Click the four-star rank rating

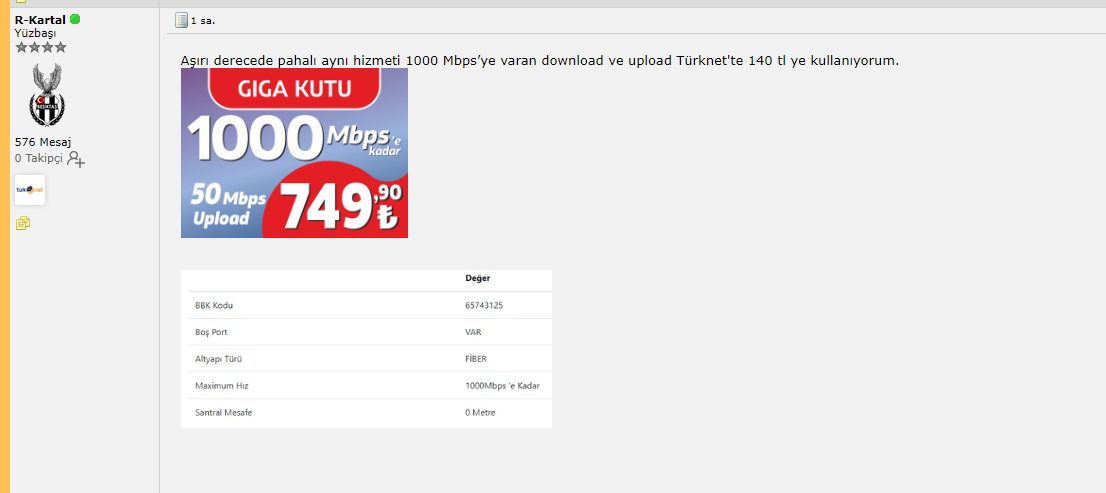coord(40,47)
